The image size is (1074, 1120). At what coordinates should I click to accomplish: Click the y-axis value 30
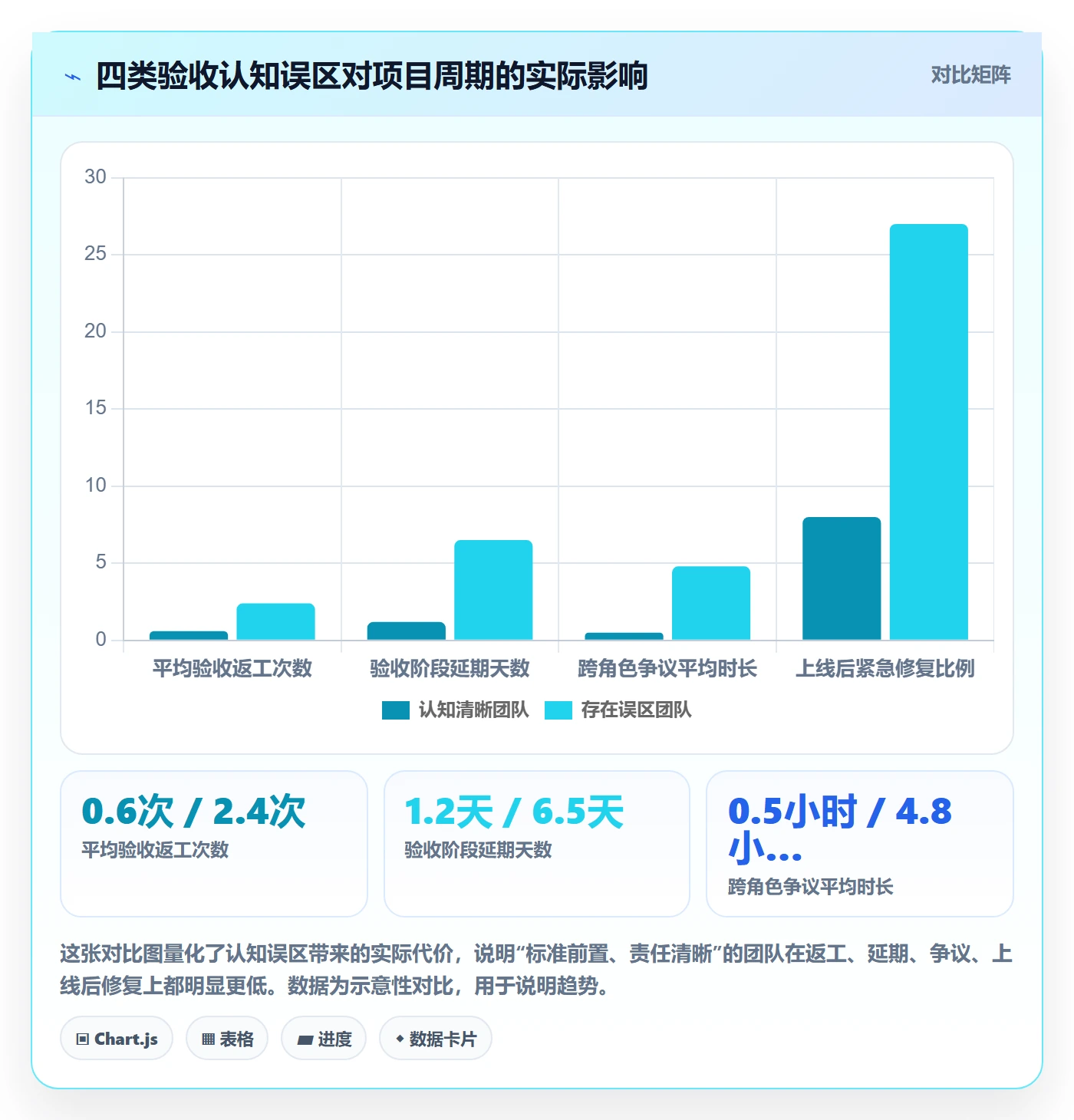pos(95,177)
